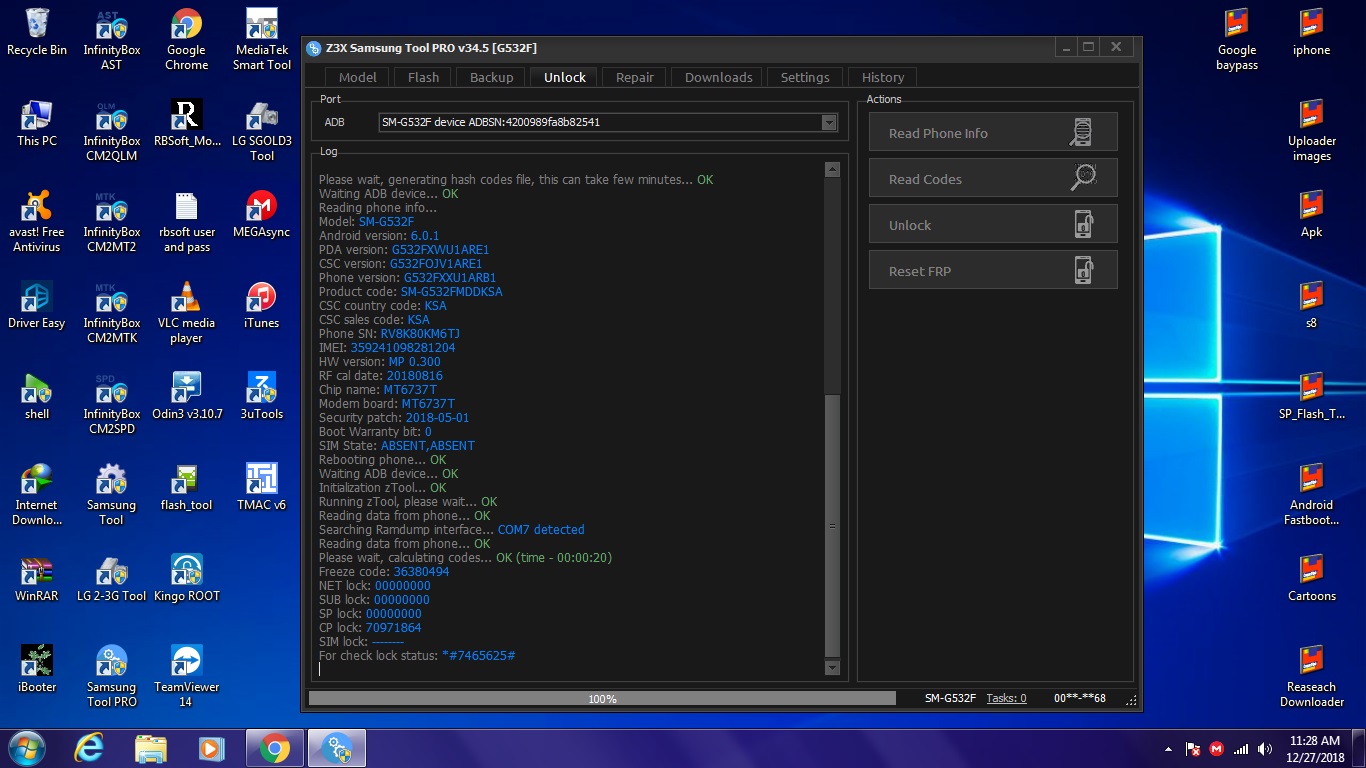
Task: Click the log scrollbar up arrow
Action: tap(832, 170)
